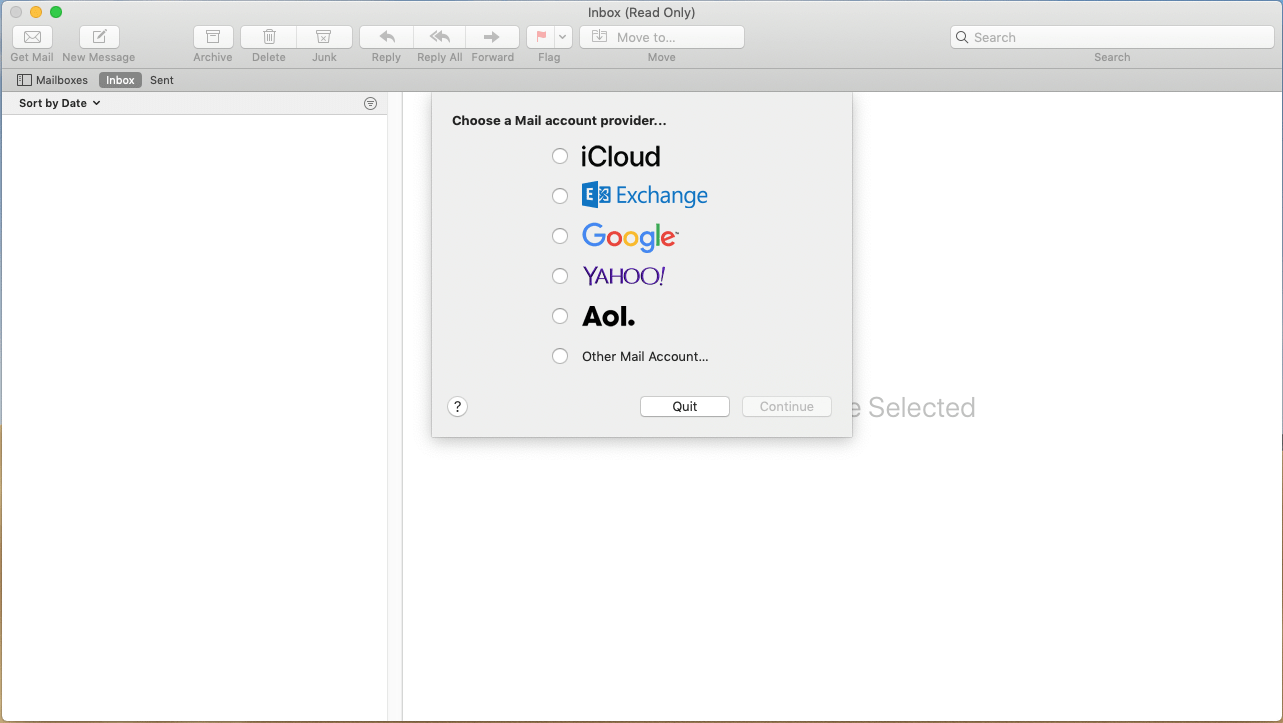Select the Inbox tab in favorites bar
1283x723 pixels.
[x=120, y=80]
